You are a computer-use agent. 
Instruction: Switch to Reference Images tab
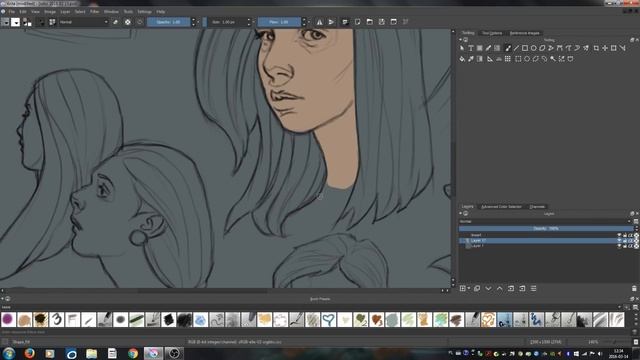pos(524,33)
